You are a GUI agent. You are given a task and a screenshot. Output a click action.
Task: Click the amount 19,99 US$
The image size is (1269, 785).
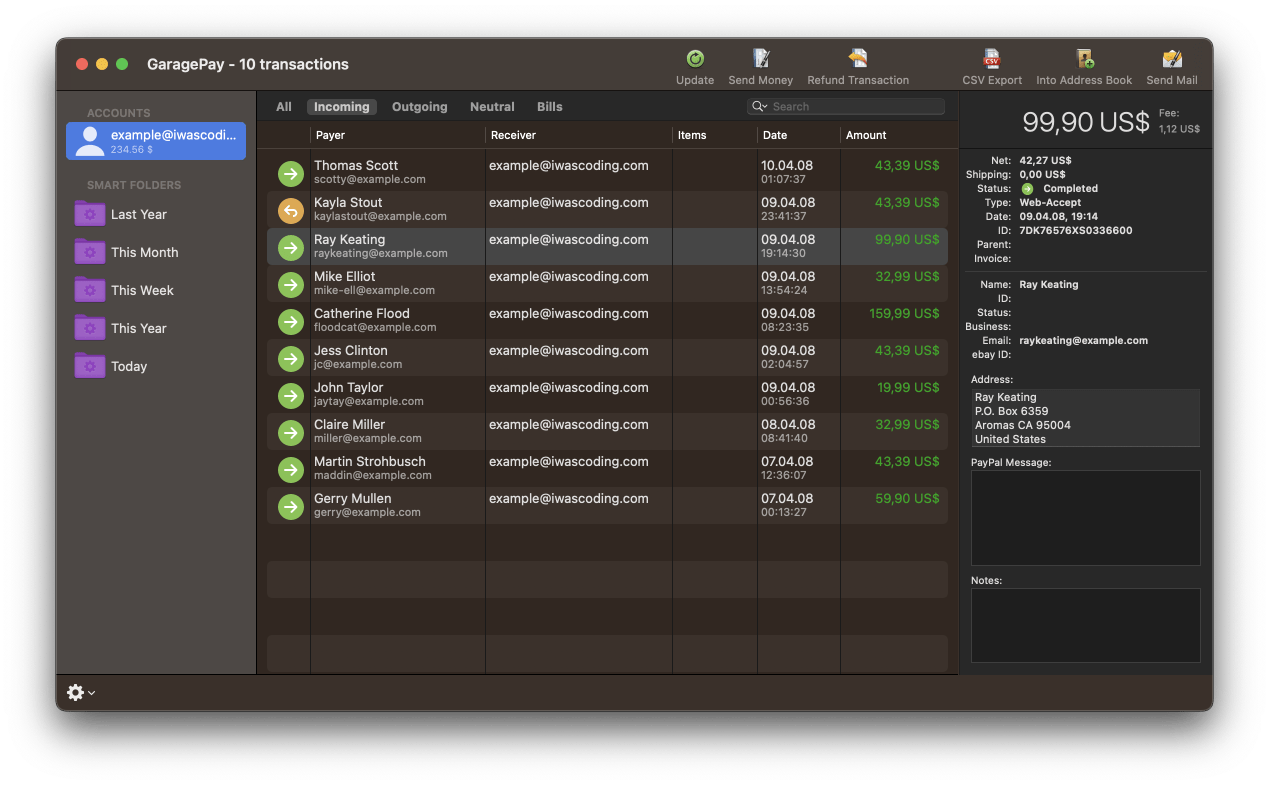[x=909, y=387]
